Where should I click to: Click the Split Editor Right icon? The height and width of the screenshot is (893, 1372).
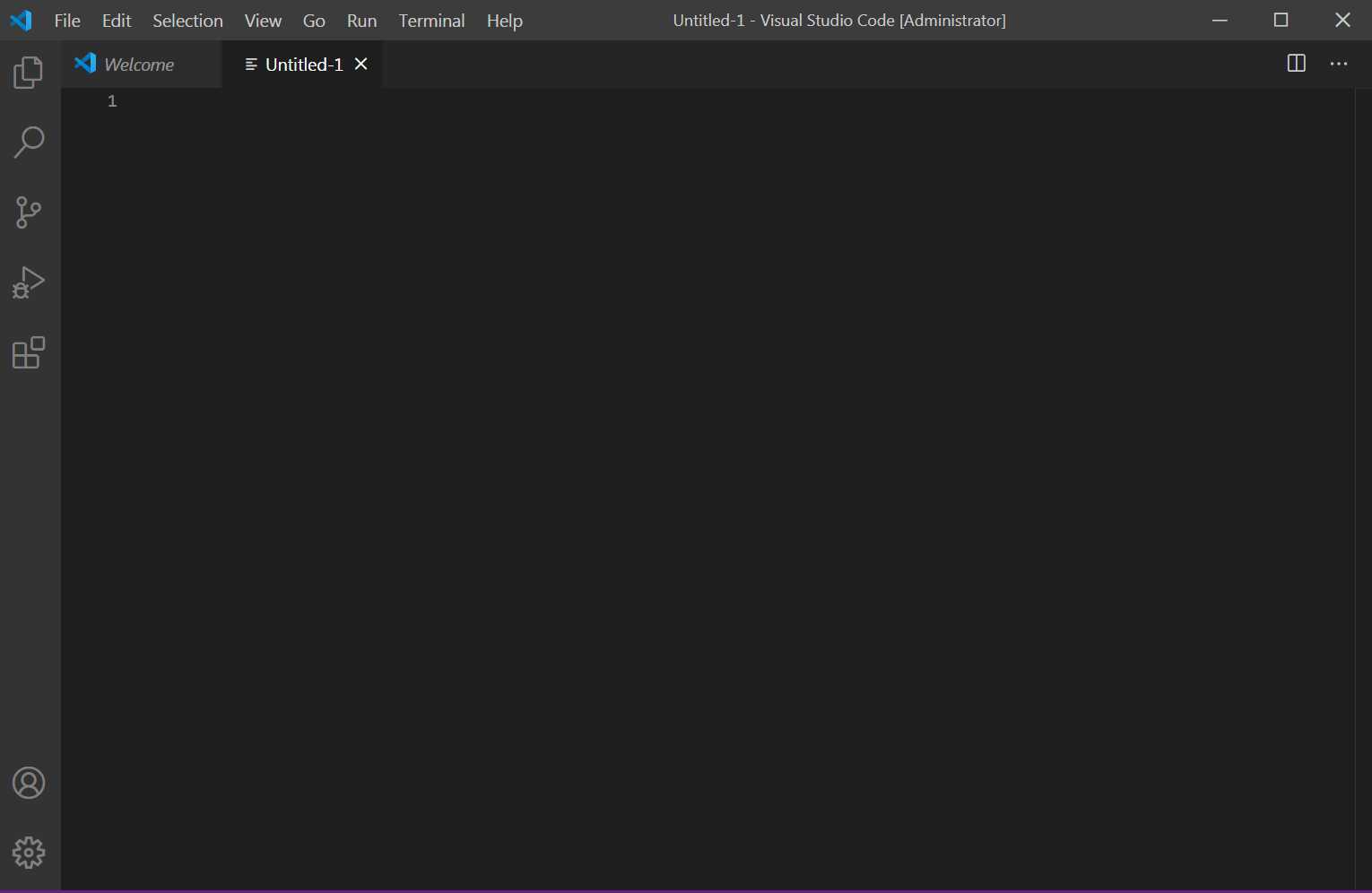1296,64
